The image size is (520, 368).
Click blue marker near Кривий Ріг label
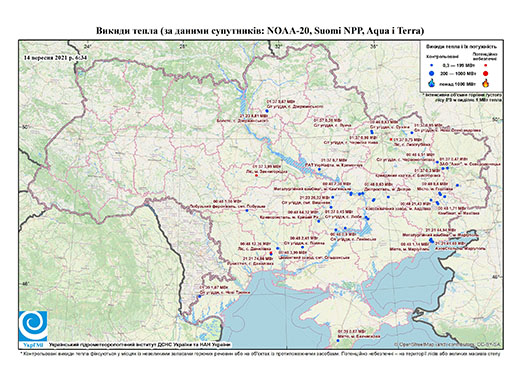[x=319, y=221]
